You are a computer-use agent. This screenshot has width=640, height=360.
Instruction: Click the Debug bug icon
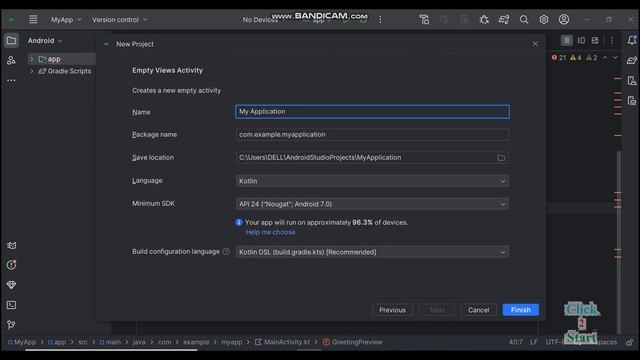484,20
